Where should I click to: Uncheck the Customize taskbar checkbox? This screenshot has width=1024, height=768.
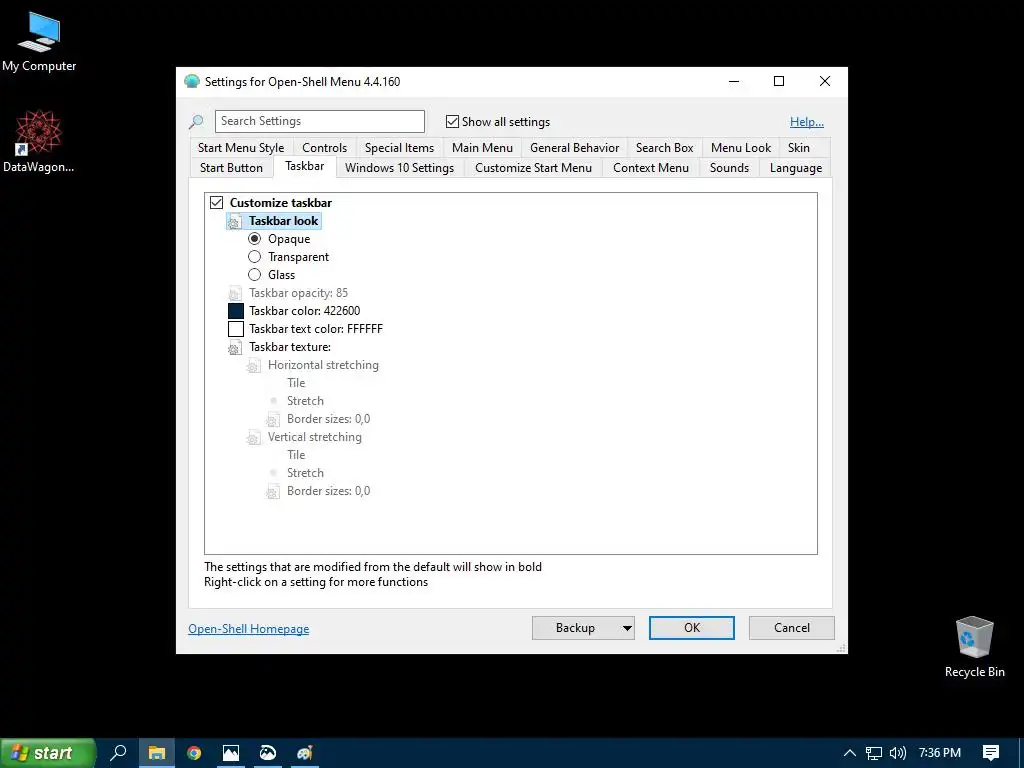216,202
